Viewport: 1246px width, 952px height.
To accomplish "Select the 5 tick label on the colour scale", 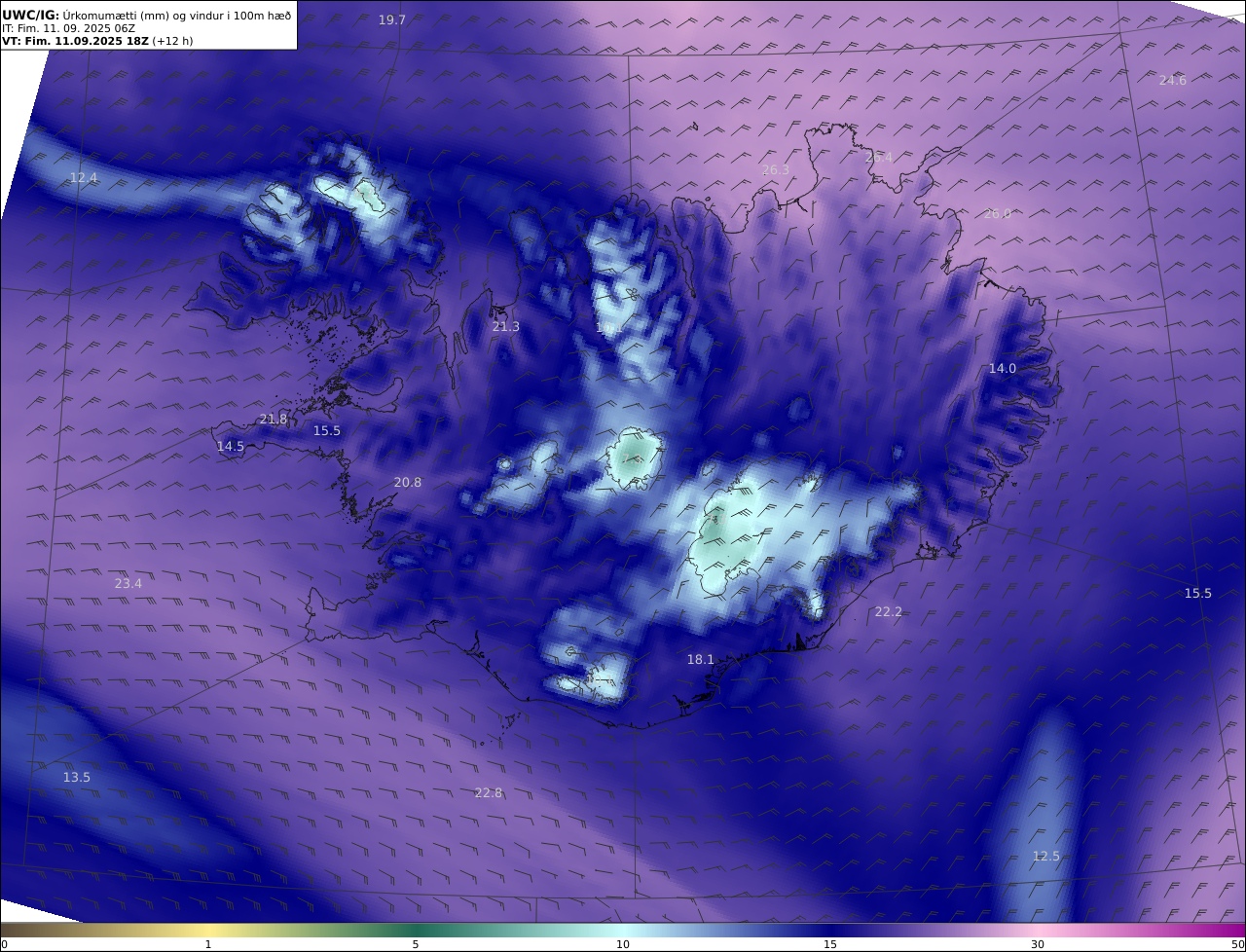I will click(416, 944).
